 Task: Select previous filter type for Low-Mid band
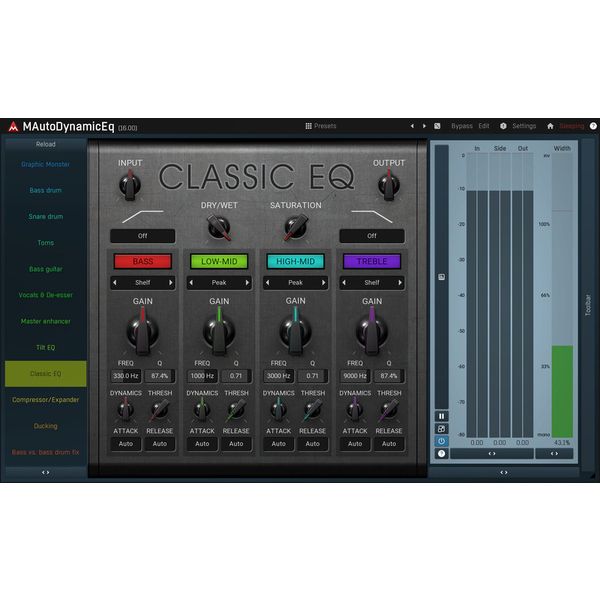[x=191, y=283]
